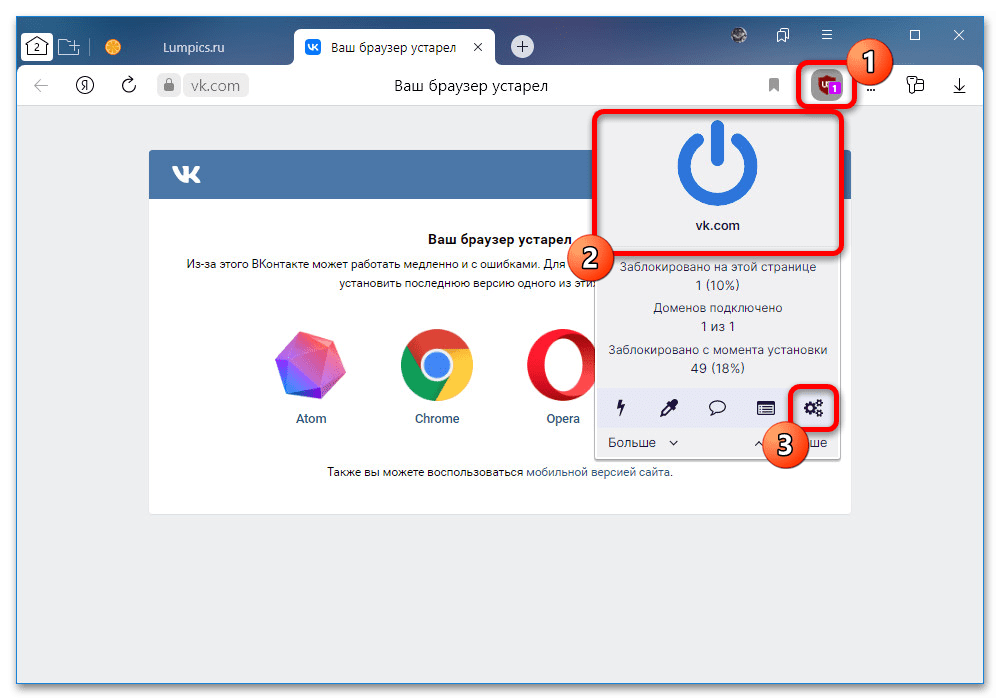Viewport: 1000px width, 700px height.
Task: Click Заблокировано с момента установки text
Action: click(x=717, y=350)
